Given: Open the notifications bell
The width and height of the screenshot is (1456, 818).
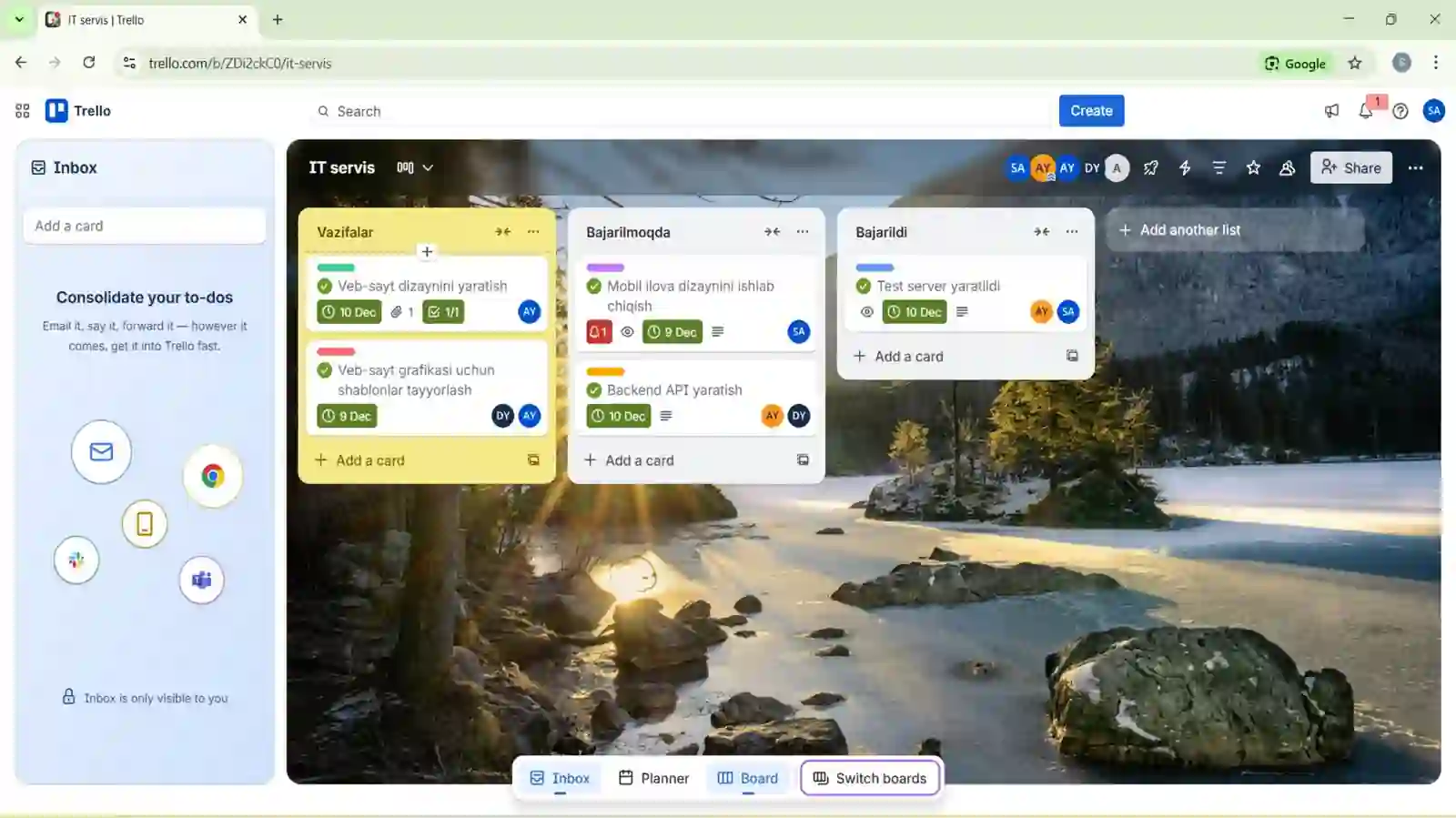Looking at the screenshot, I should (x=1366, y=111).
